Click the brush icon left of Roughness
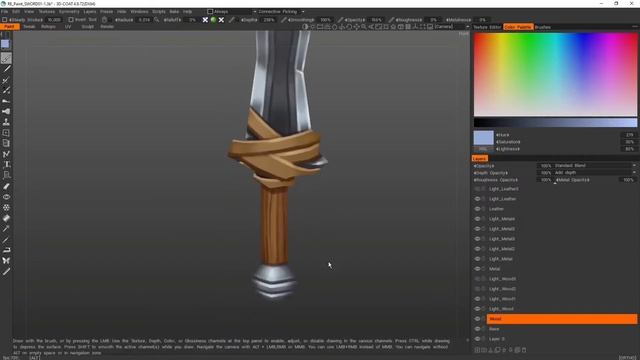This screenshot has width=640, height=360. [x=391, y=20]
